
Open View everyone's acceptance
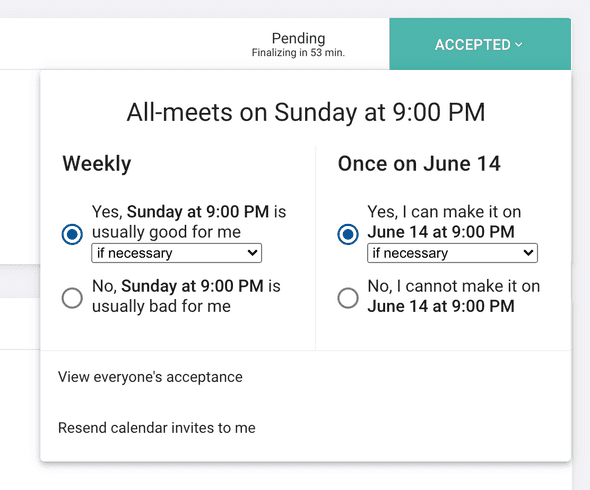click(150, 377)
